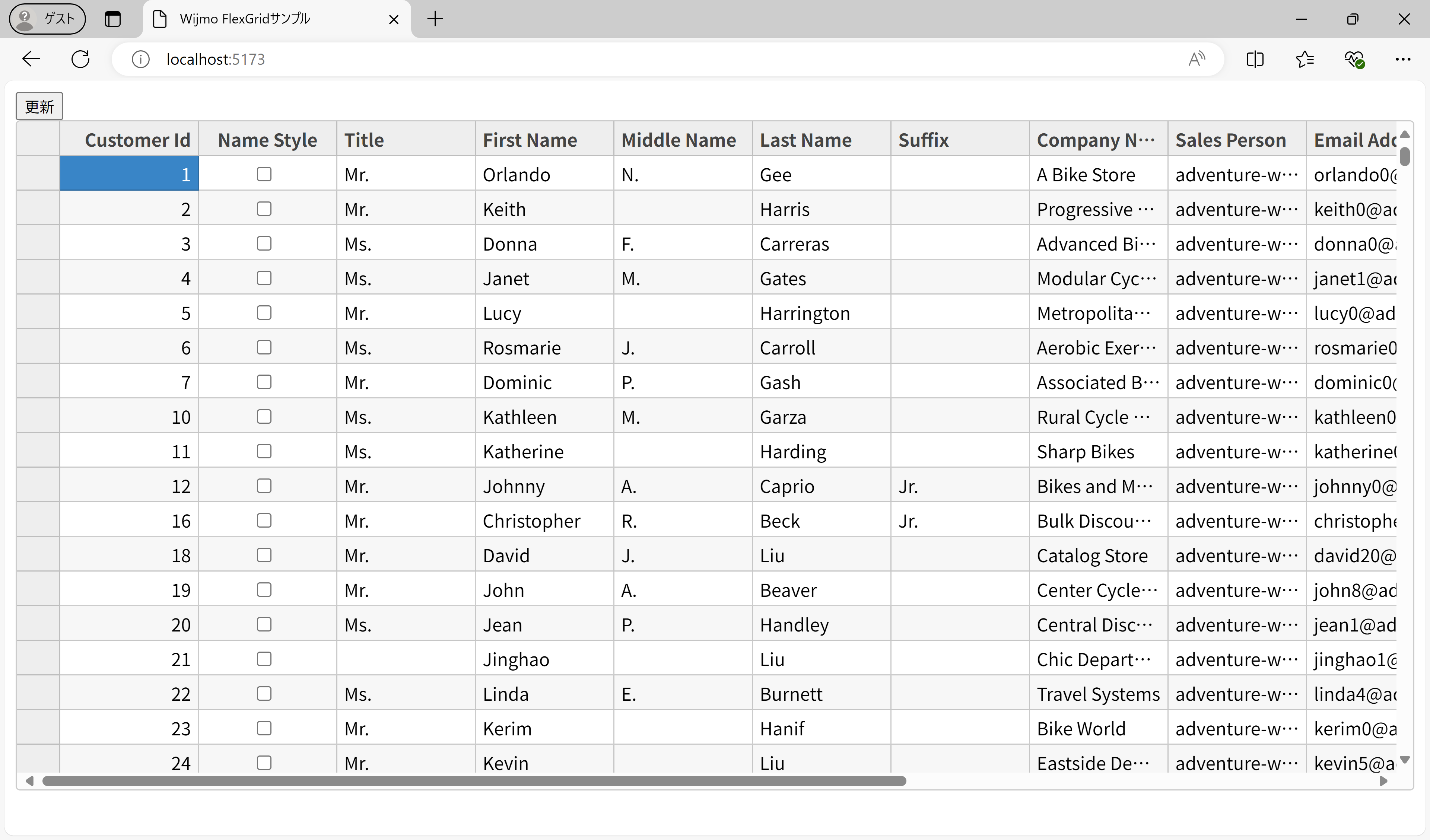The width and height of the screenshot is (1430, 840).
Task: Close the Wijmo FlexGrid tab
Action: point(393,19)
